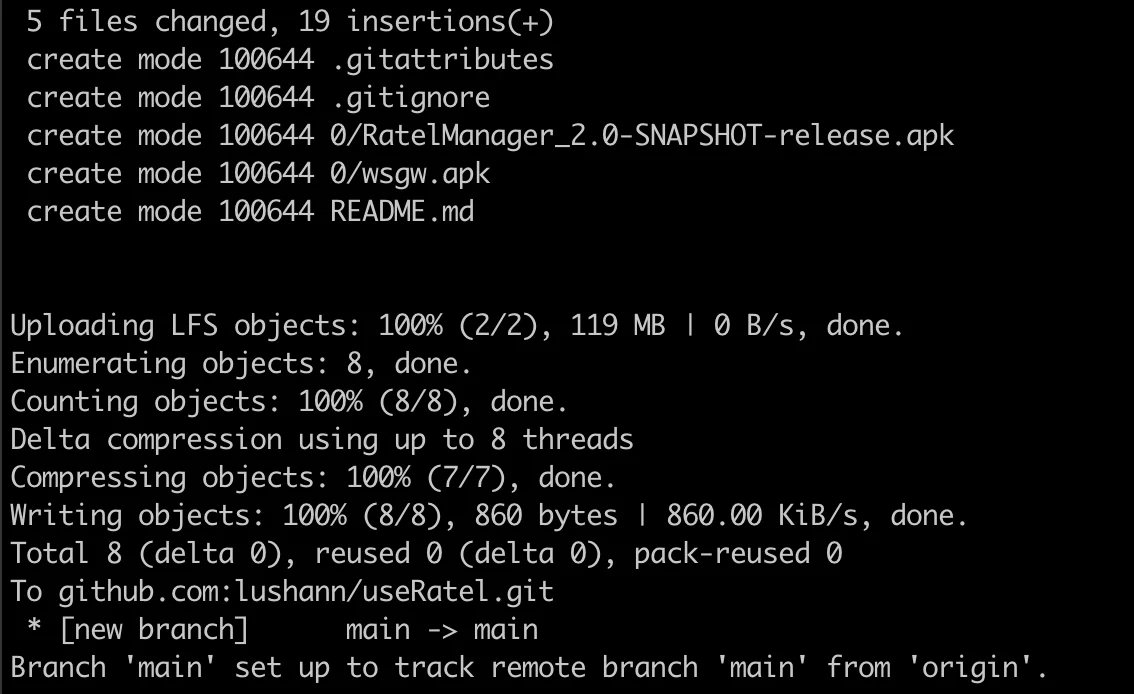Click the "119 MB" upload size
Viewport: 1134px width, 694px height.
pos(617,326)
